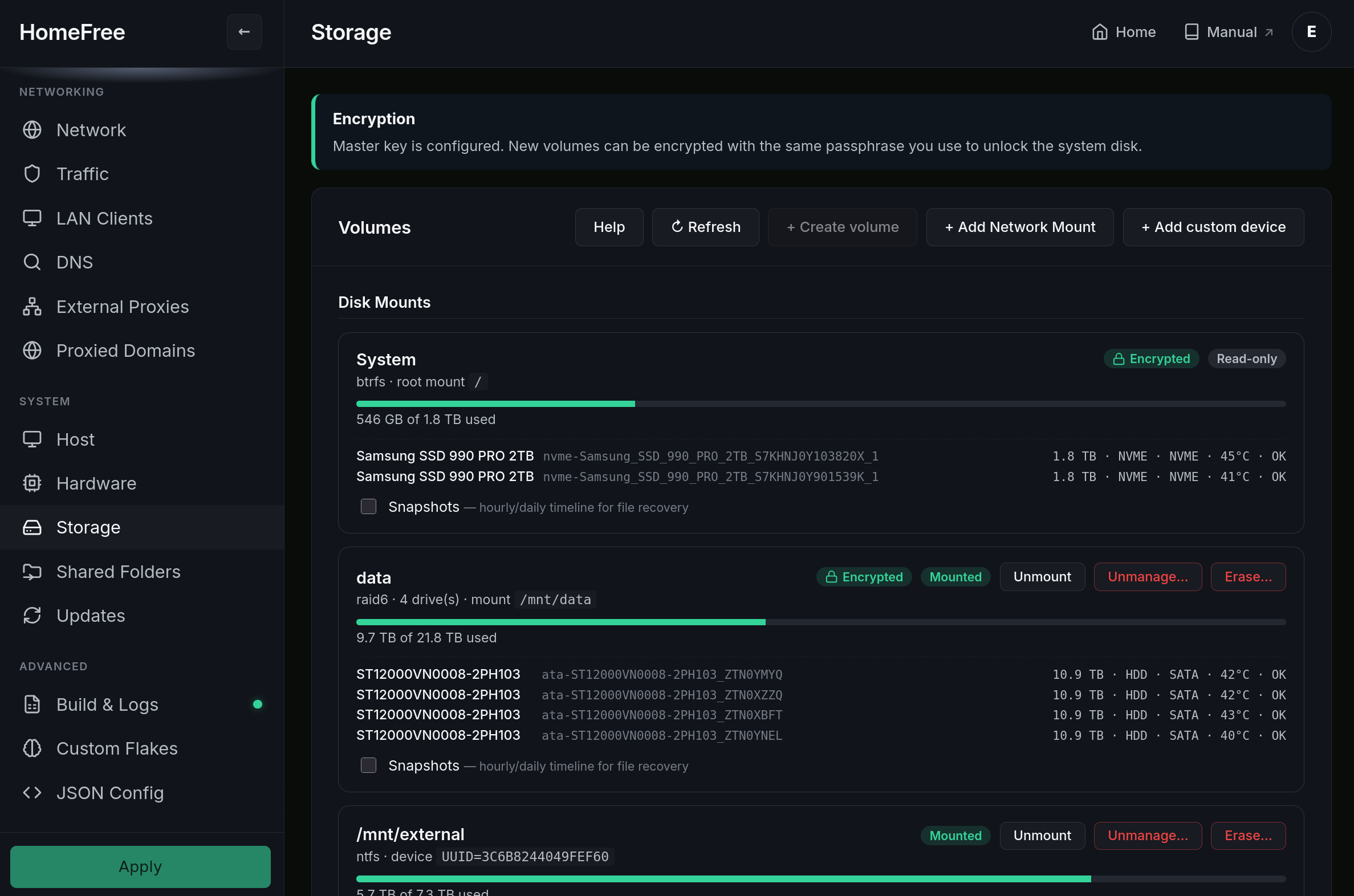Click the /mnt/external usage bar
1354x896 pixels.
point(821,879)
